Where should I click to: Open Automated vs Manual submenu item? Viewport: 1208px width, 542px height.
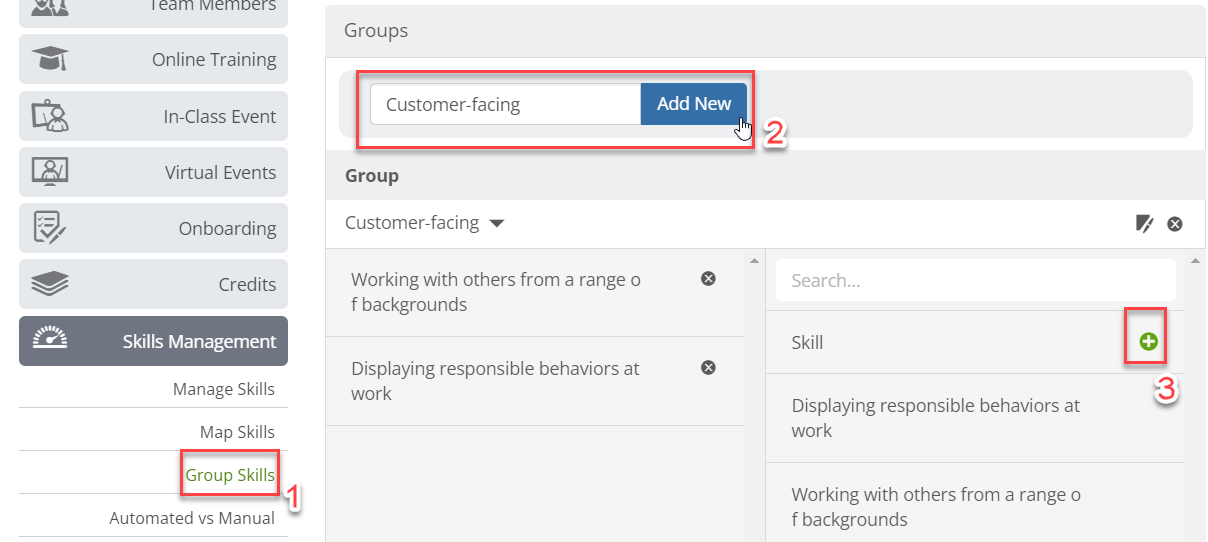[x=192, y=518]
